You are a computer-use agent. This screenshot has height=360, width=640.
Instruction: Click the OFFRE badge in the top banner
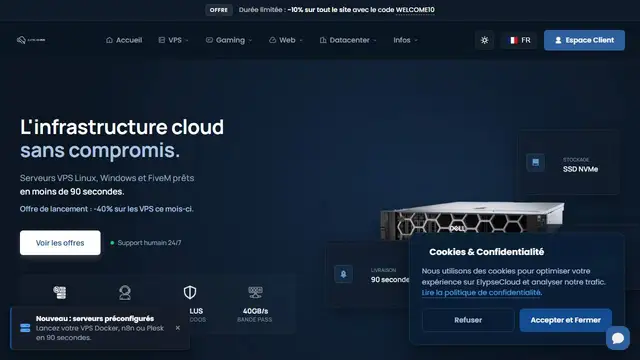219,10
